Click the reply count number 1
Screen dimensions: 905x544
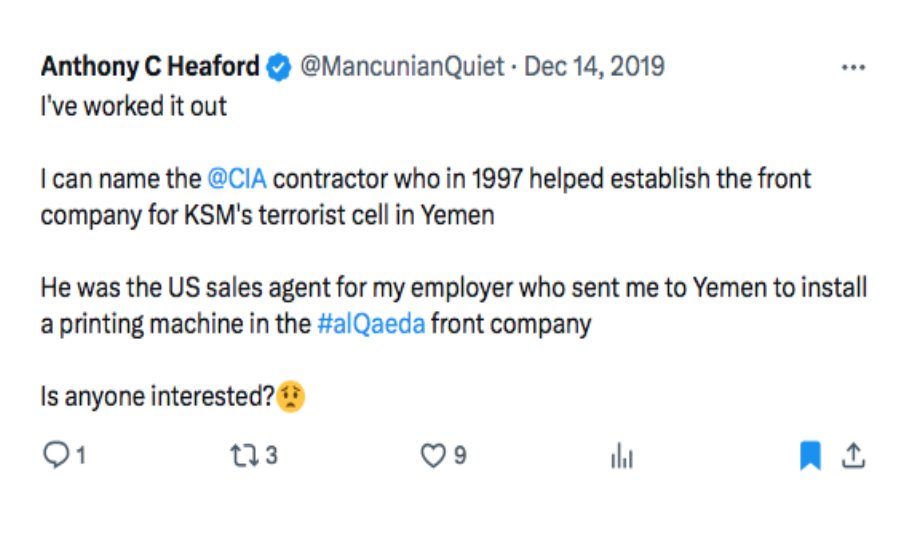pyautogui.click(x=80, y=456)
